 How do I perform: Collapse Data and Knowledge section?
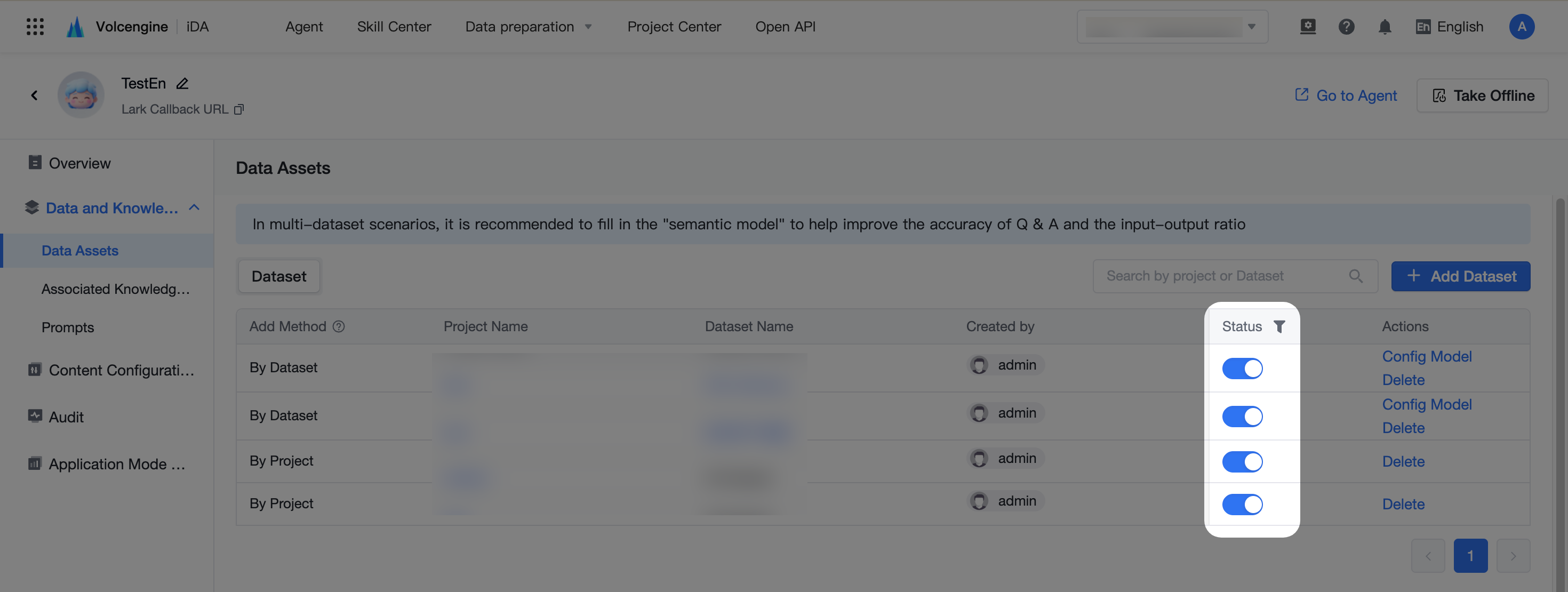(194, 207)
